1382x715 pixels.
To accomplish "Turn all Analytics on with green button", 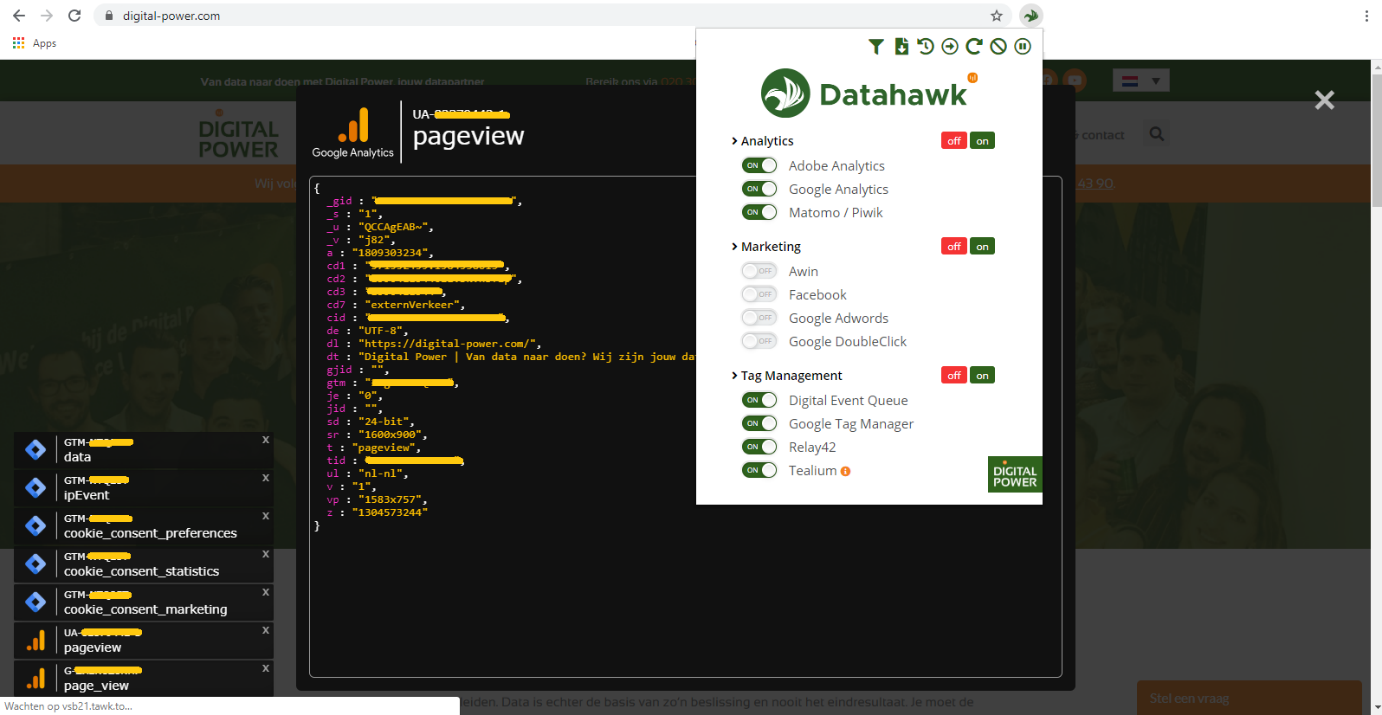I will click(982, 141).
